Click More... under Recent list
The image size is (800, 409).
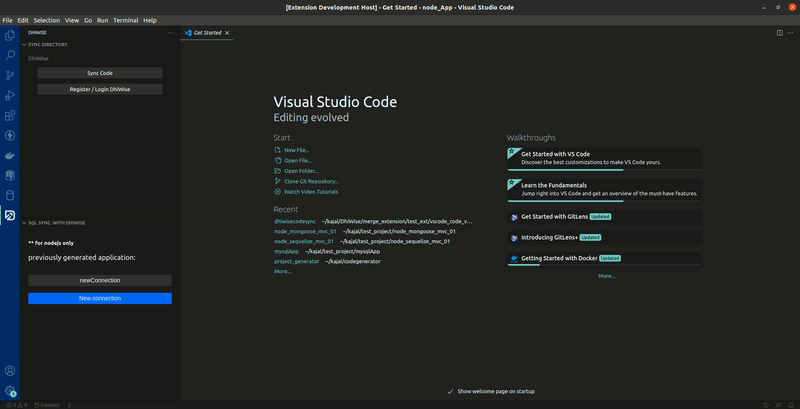click(283, 271)
